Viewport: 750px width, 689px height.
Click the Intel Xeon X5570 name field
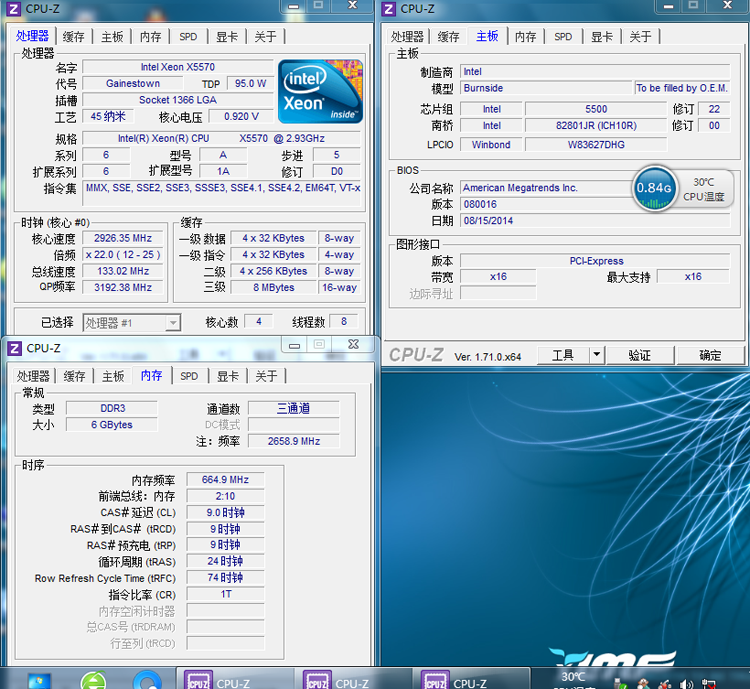click(x=178, y=67)
